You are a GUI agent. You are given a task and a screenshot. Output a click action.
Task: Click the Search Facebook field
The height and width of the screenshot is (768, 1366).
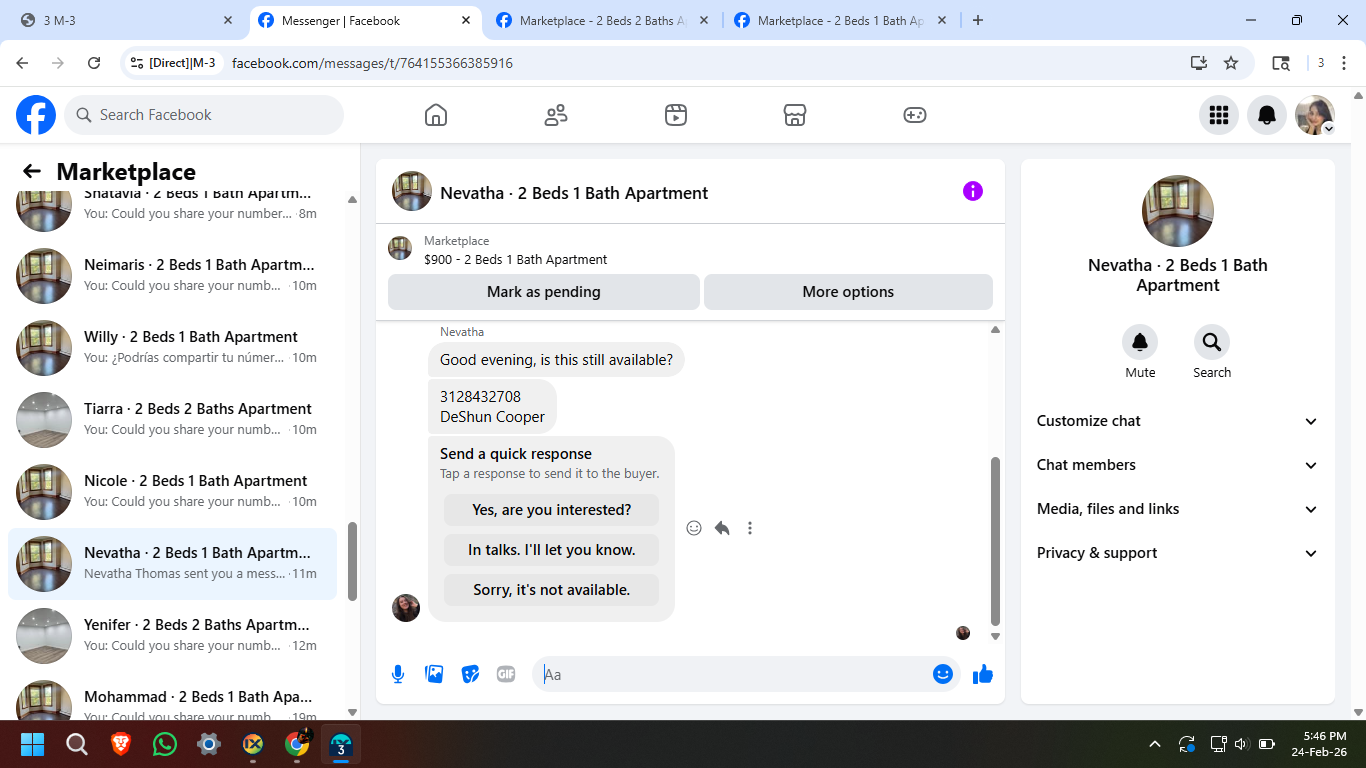[204, 115]
